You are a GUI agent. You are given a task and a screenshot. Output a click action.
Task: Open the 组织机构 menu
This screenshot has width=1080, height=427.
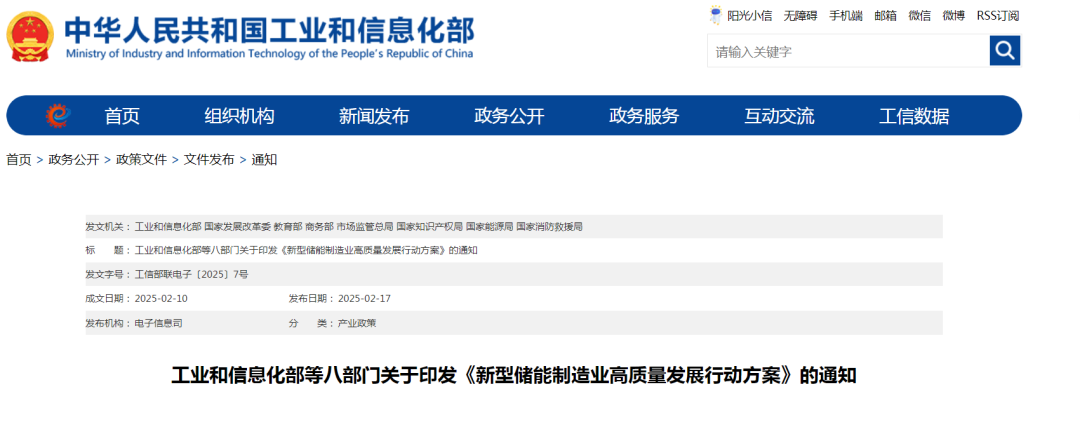239,116
